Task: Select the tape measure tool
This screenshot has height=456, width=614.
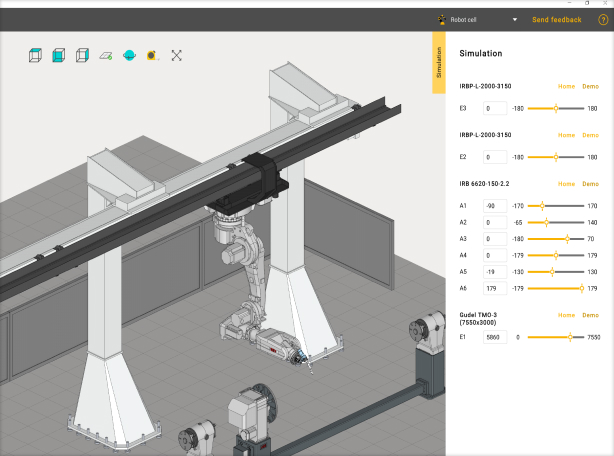Action: coord(152,56)
